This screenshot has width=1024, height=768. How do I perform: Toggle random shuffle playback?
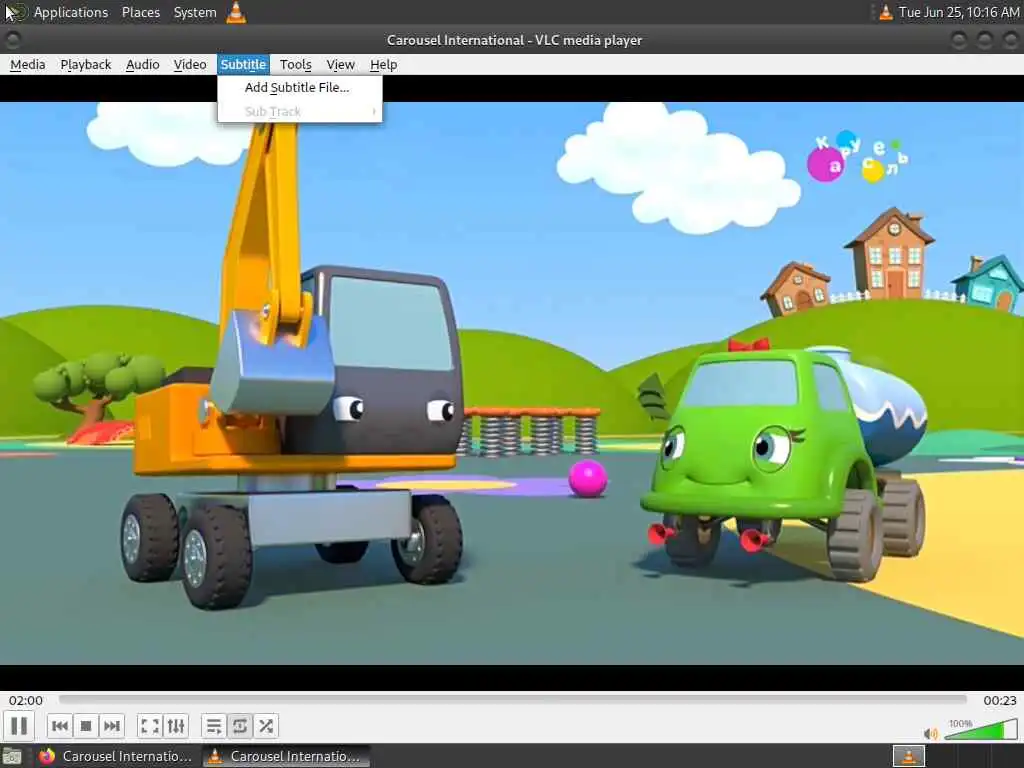(x=266, y=726)
